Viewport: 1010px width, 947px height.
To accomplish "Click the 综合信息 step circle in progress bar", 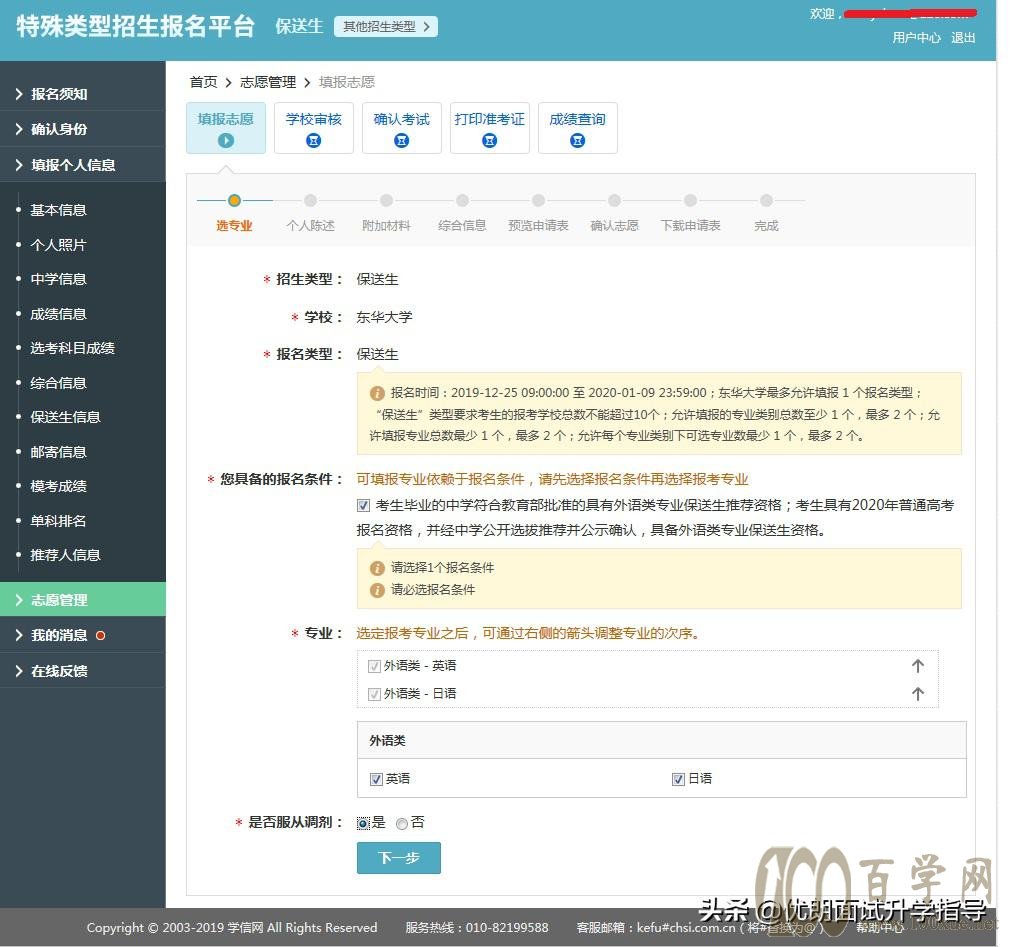I will [462, 200].
